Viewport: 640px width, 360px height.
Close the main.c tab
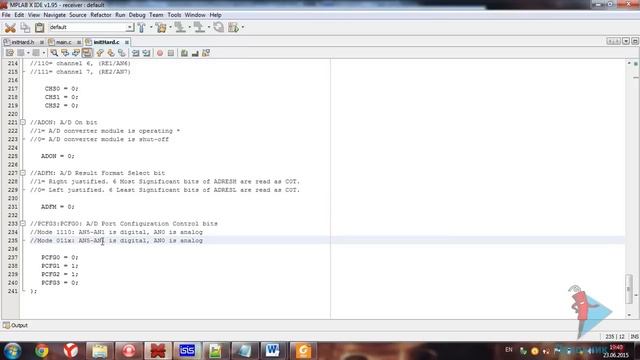click(x=79, y=42)
